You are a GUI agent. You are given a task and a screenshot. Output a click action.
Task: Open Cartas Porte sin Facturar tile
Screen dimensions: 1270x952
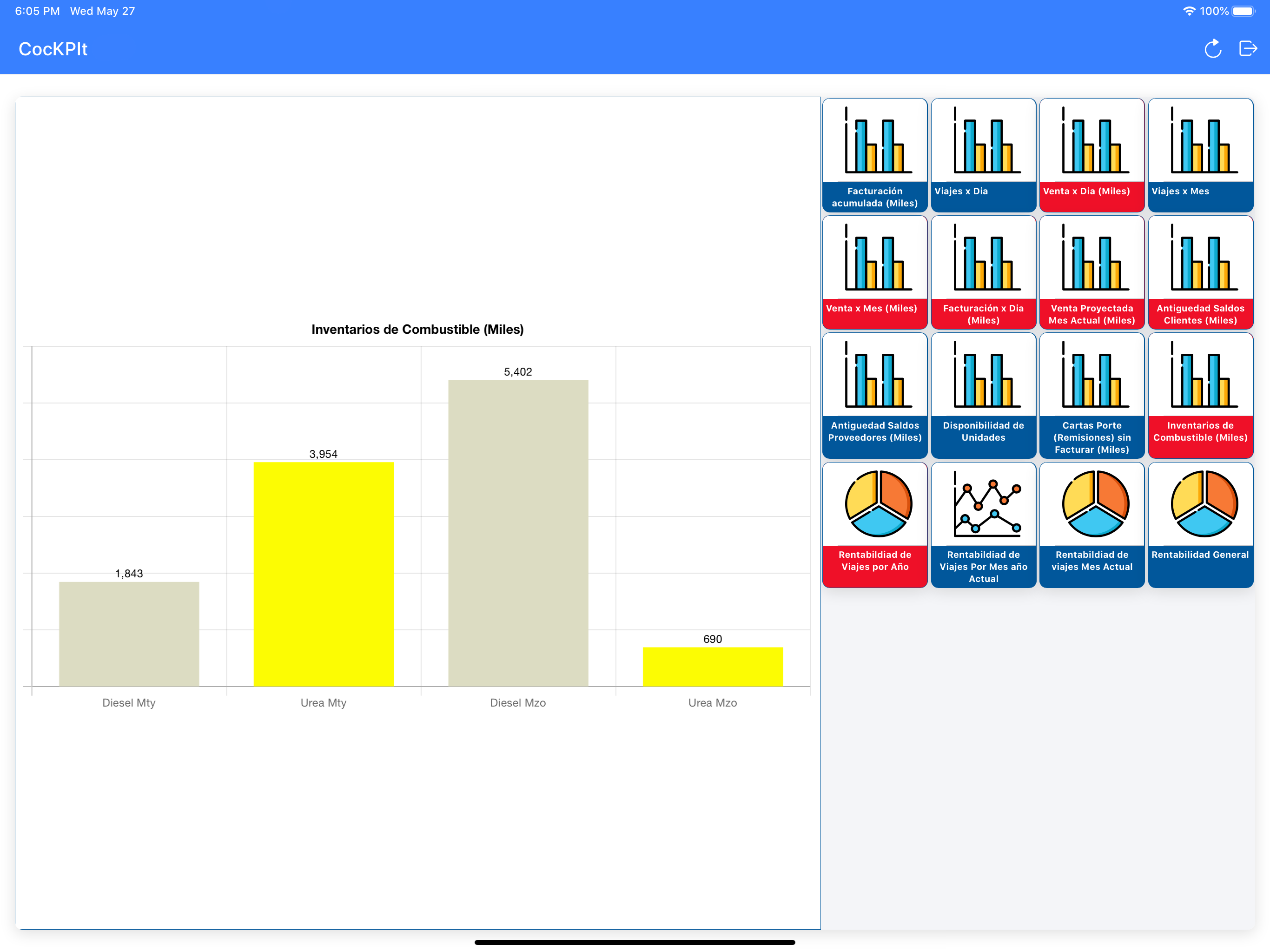pyautogui.click(x=1091, y=396)
